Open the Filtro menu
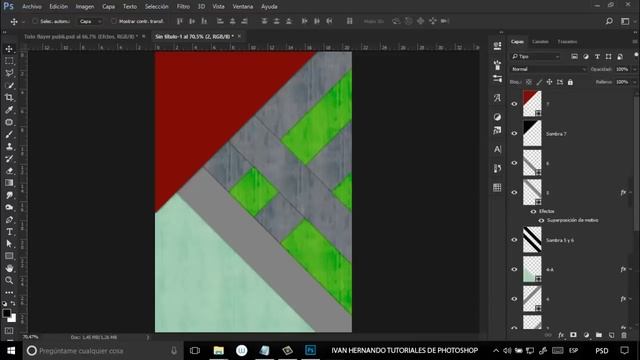This screenshot has height=360, width=640. pos(183,7)
